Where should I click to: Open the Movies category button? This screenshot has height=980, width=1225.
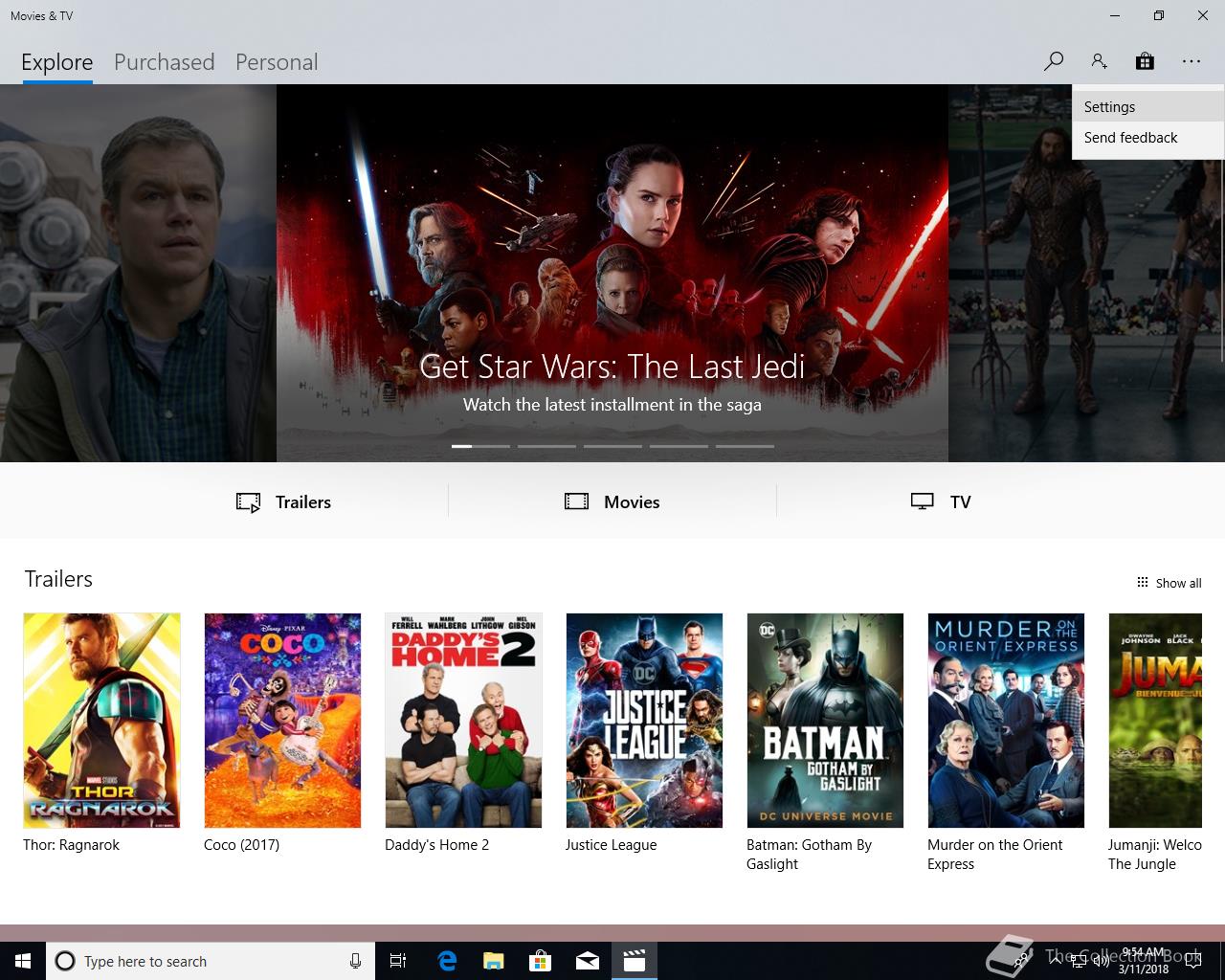(612, 501)
